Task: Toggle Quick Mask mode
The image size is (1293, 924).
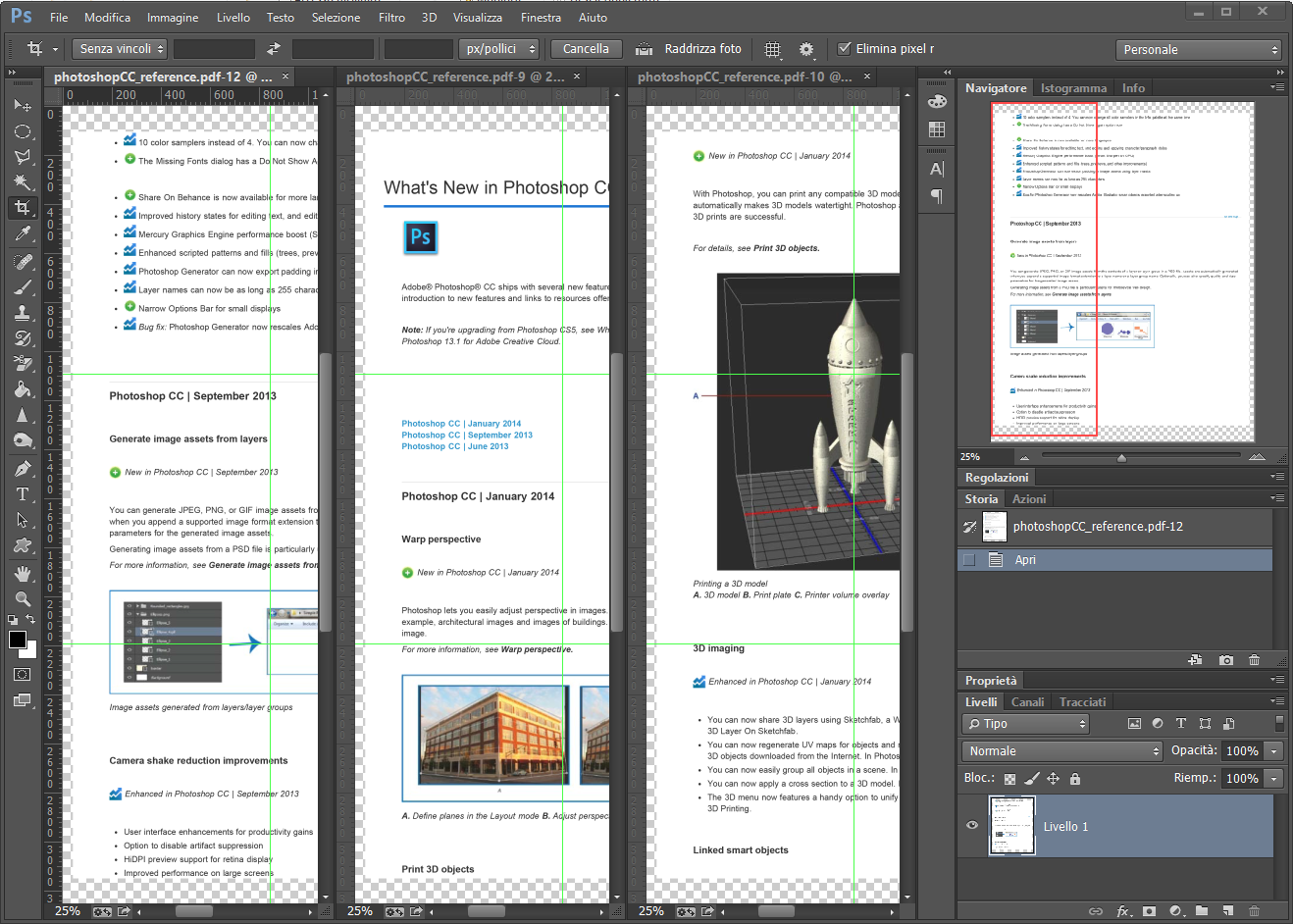Action: coord(23,675)
